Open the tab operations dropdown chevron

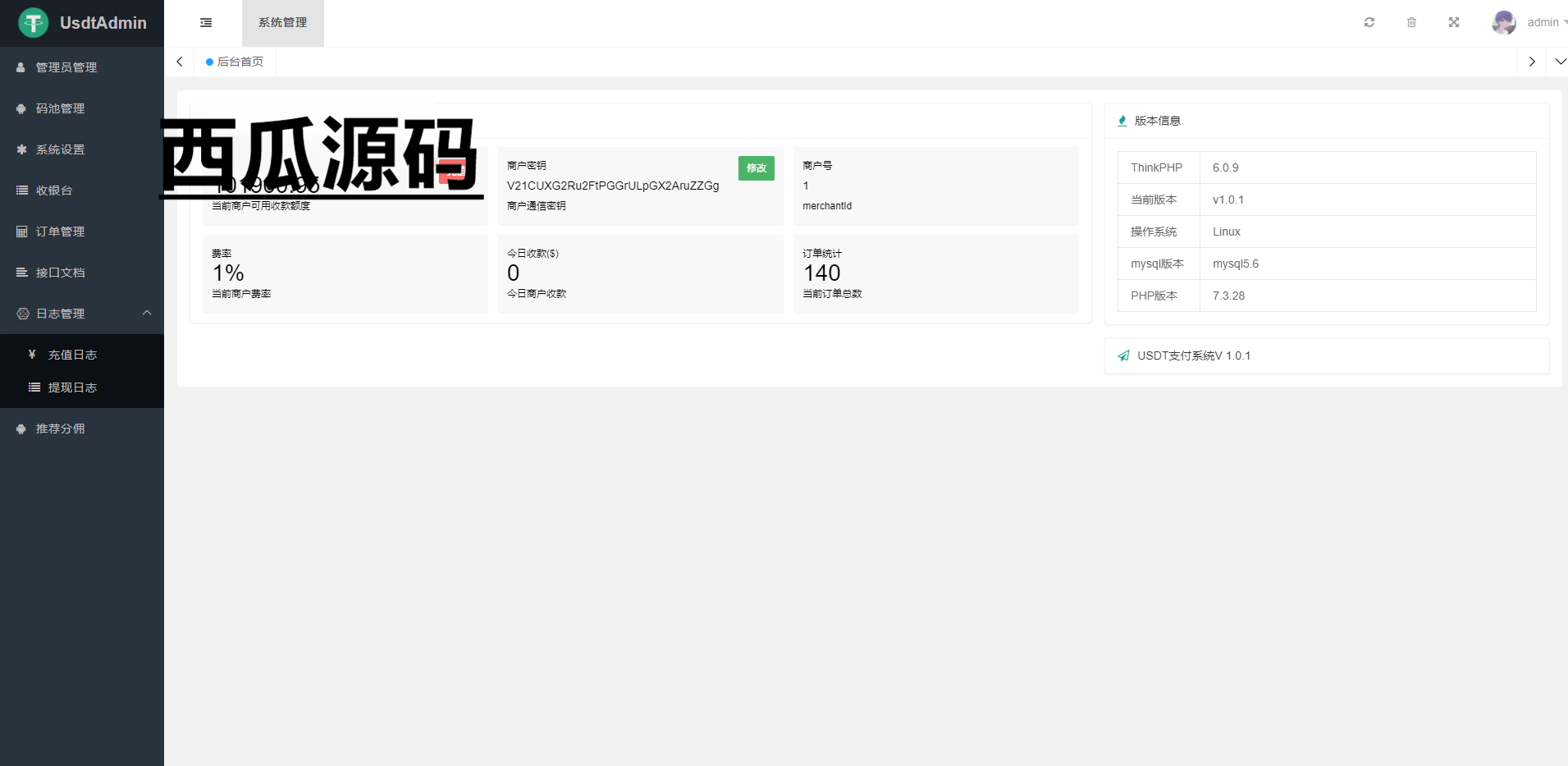[1561, 62]
